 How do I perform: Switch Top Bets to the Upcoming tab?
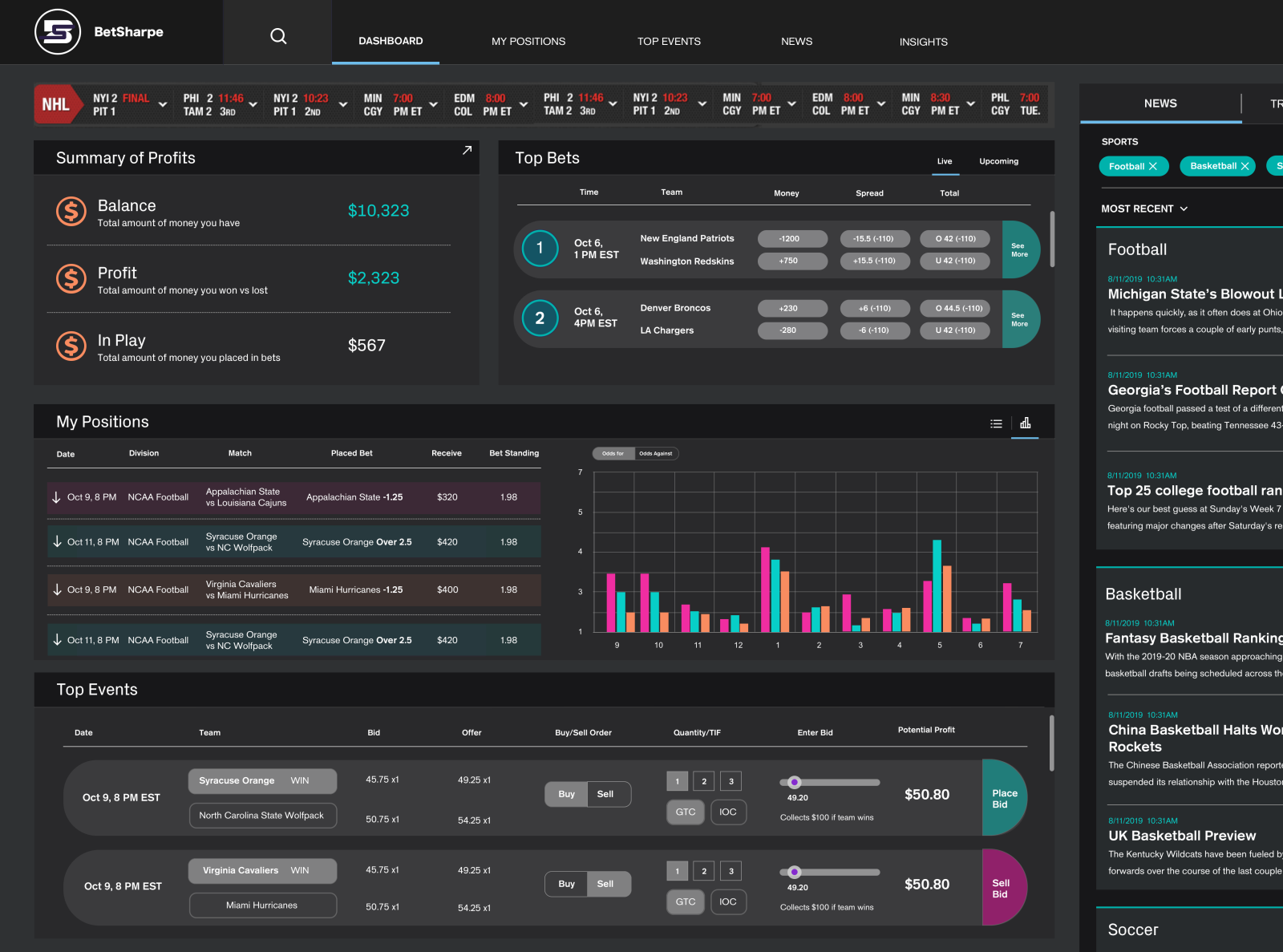tap(998, 161)
